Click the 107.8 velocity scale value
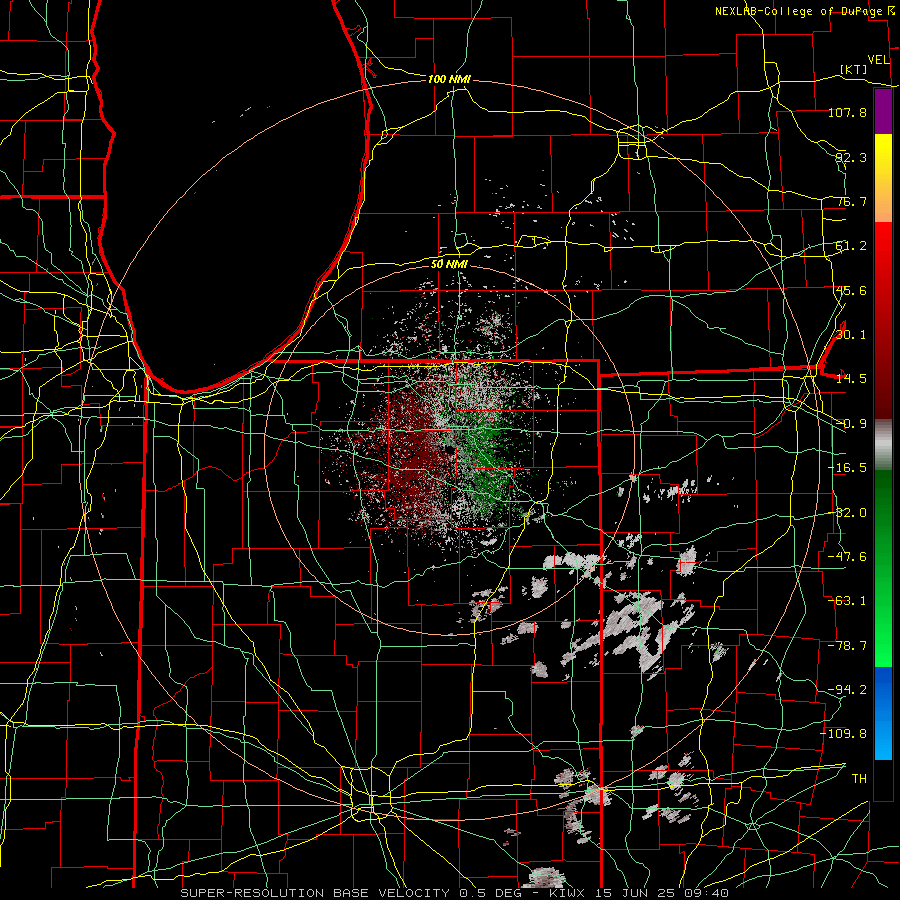This screenshot has width=900, height=900. (847, 112)
